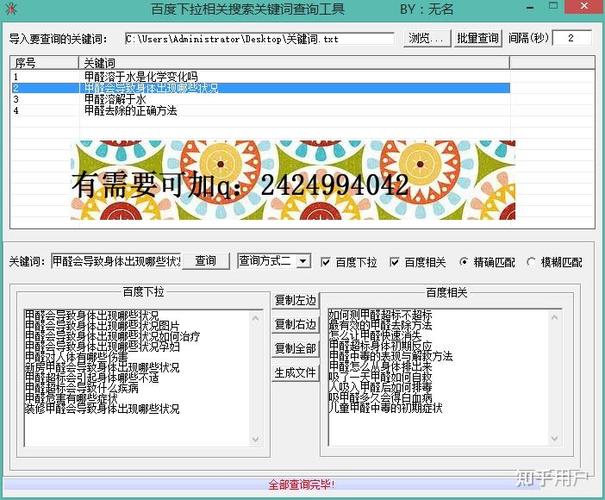The height and width of the screenshot is (500, 605).
Task: Maximize the query tool window
Action: [554, 7]
